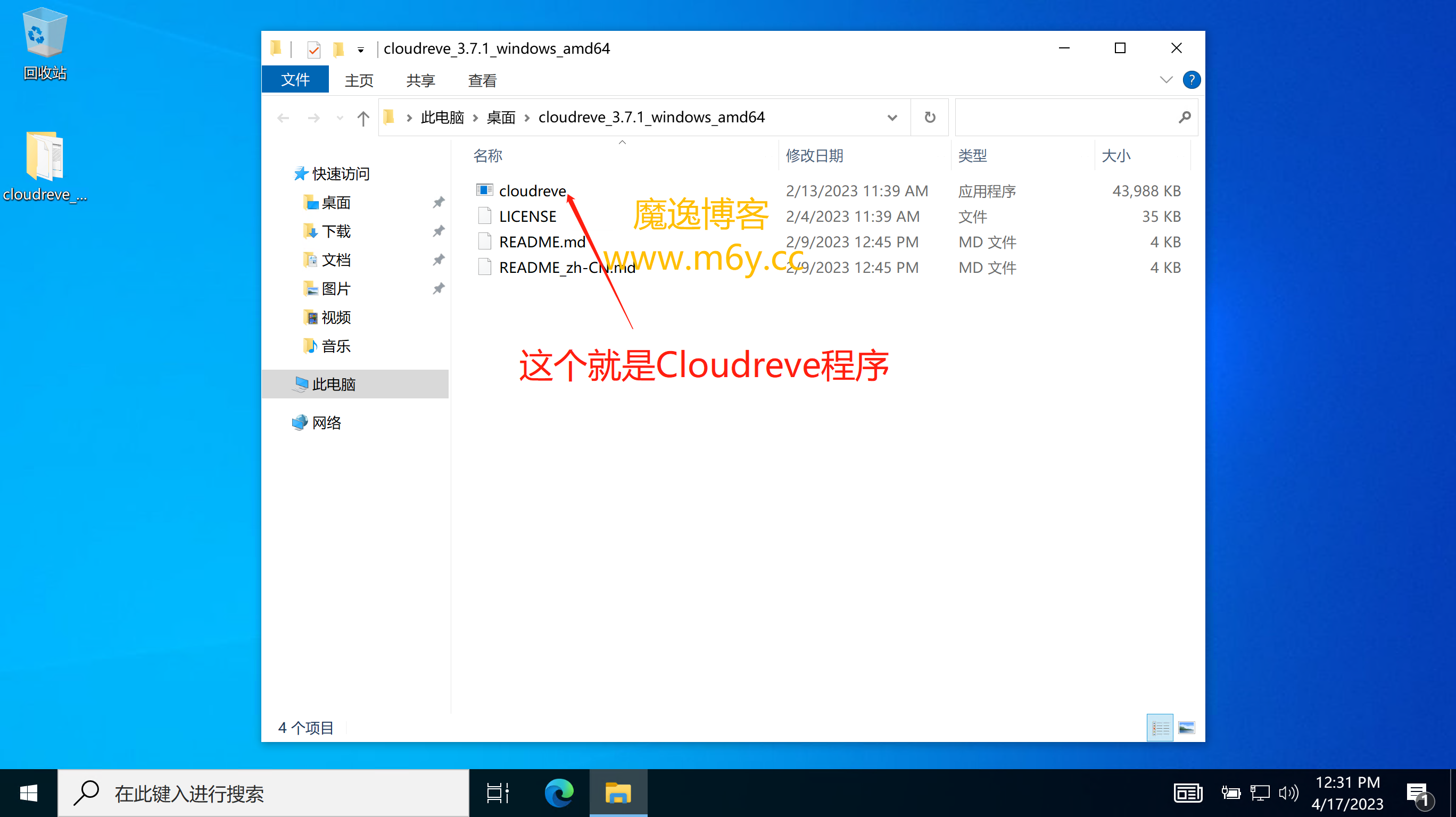
Task: Select the README.md file icon
Action: [484, 242]
